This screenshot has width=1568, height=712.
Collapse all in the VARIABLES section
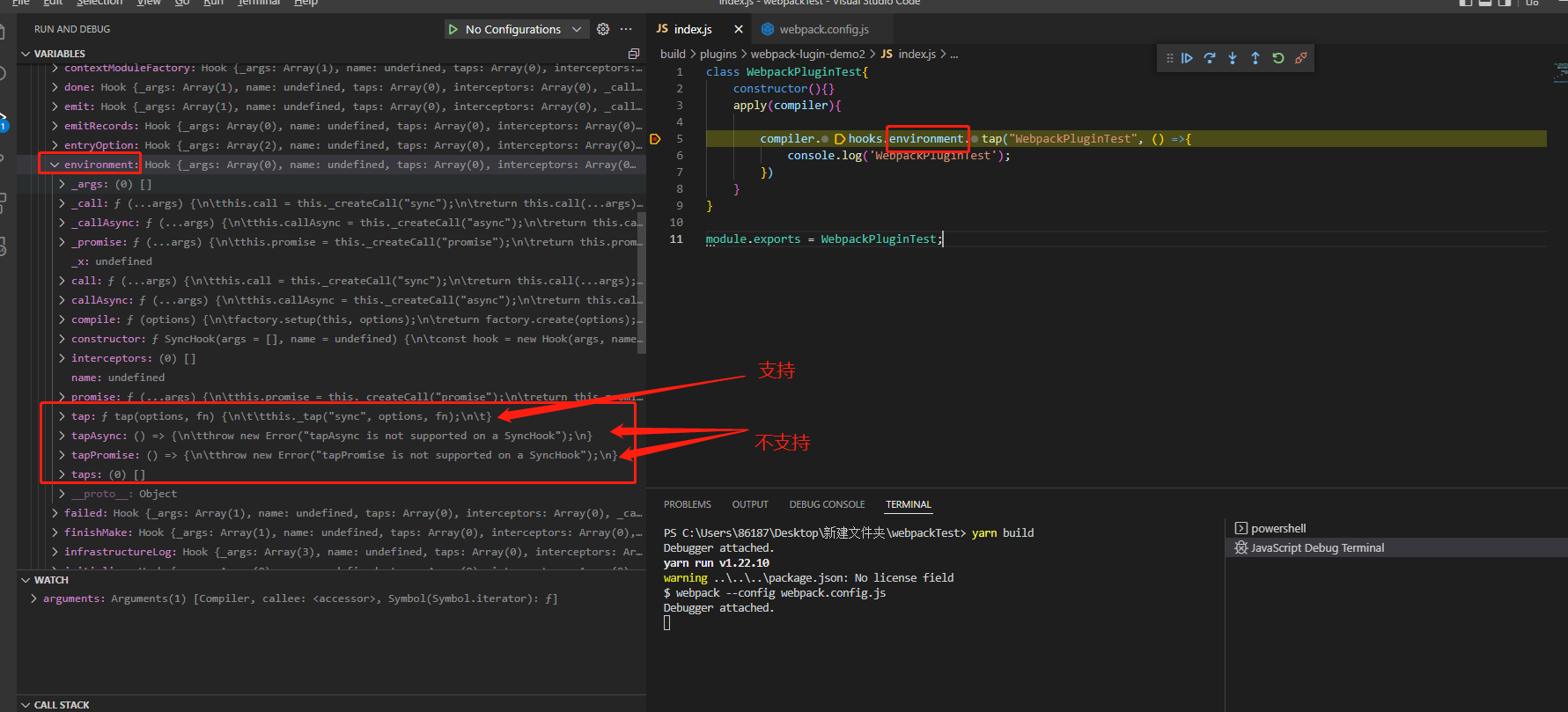click(x=633, y=54)
